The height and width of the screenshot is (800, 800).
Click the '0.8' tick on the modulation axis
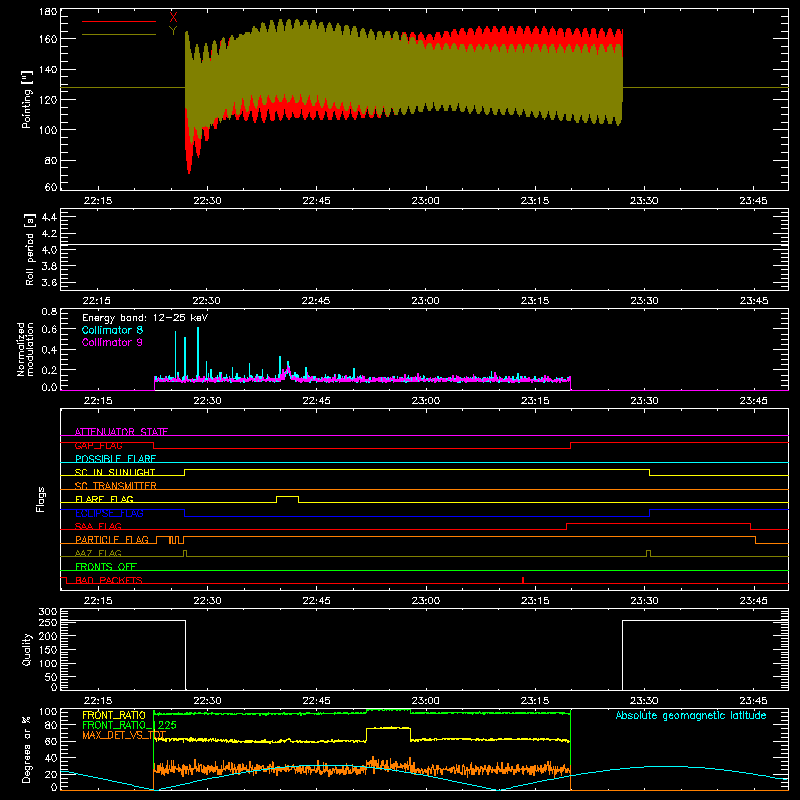point(49,311)
